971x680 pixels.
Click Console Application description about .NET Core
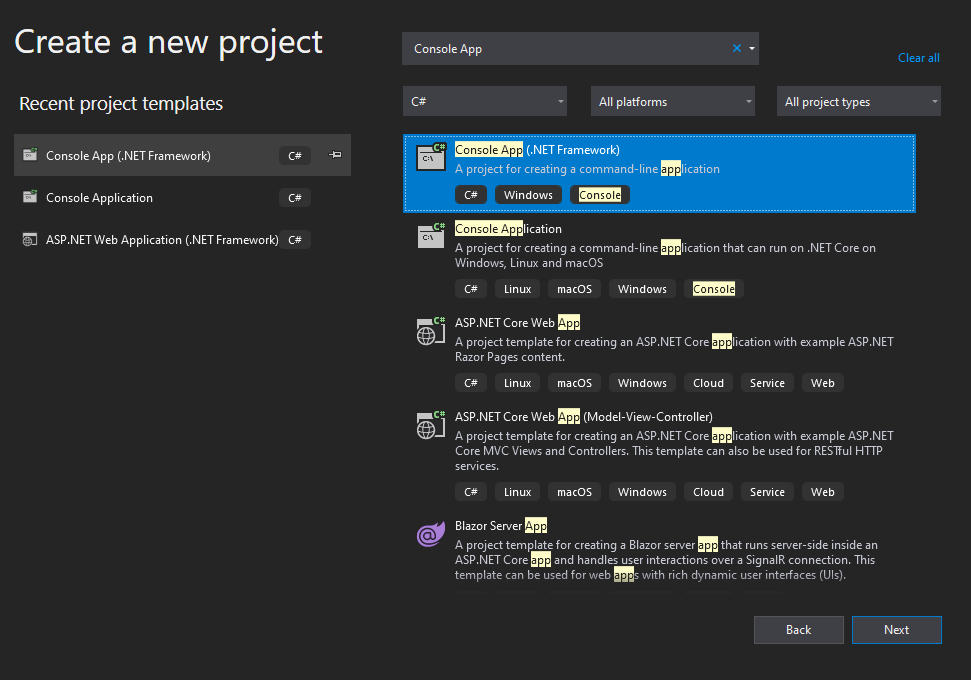pos(665,255)
